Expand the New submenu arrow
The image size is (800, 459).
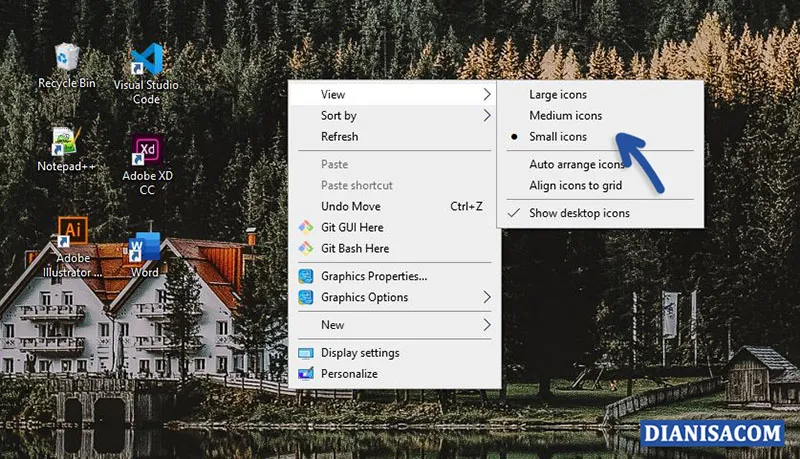487,325
